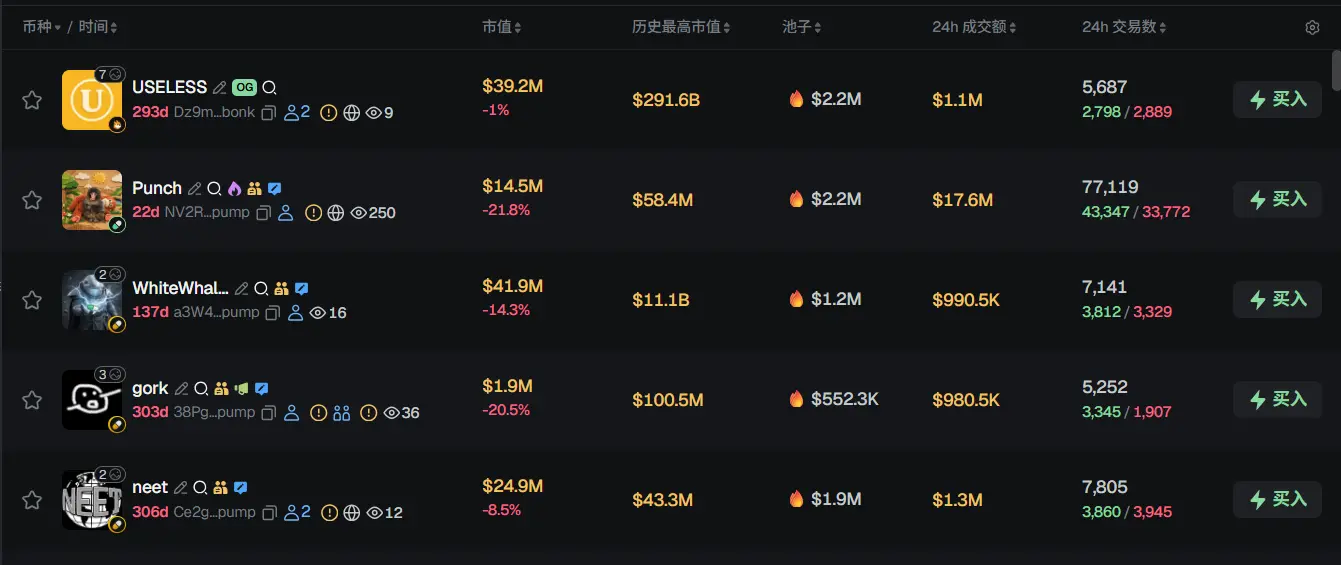The width and height of the screenshot is (1341, 565).
Task: Copy the USELESS contract address
Action: 268,113
